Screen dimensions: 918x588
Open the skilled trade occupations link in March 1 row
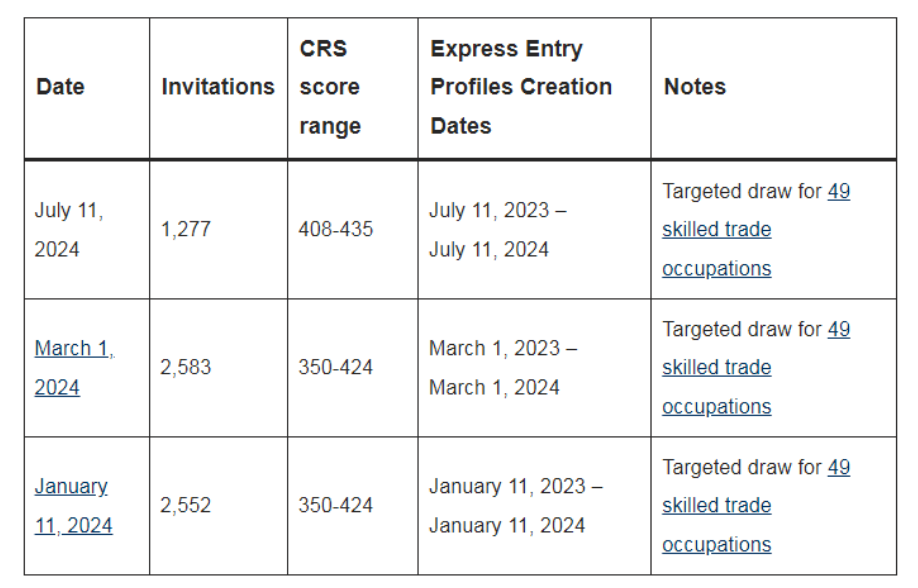pos(756,368)
